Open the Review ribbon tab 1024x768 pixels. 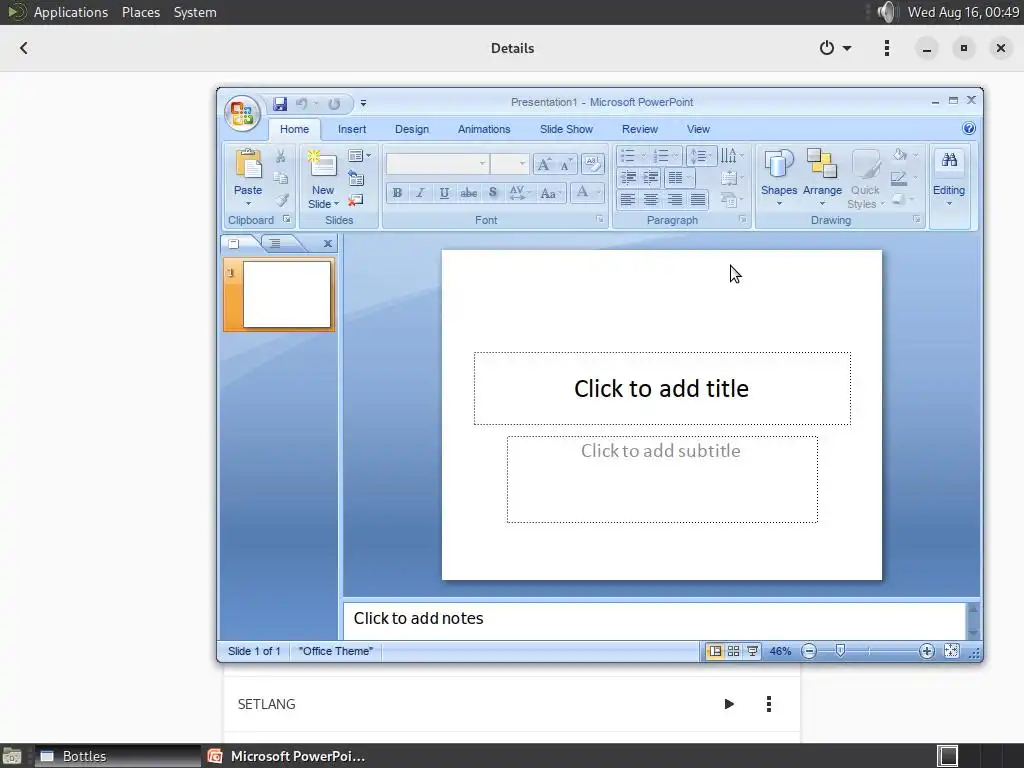tap(639, 129)
